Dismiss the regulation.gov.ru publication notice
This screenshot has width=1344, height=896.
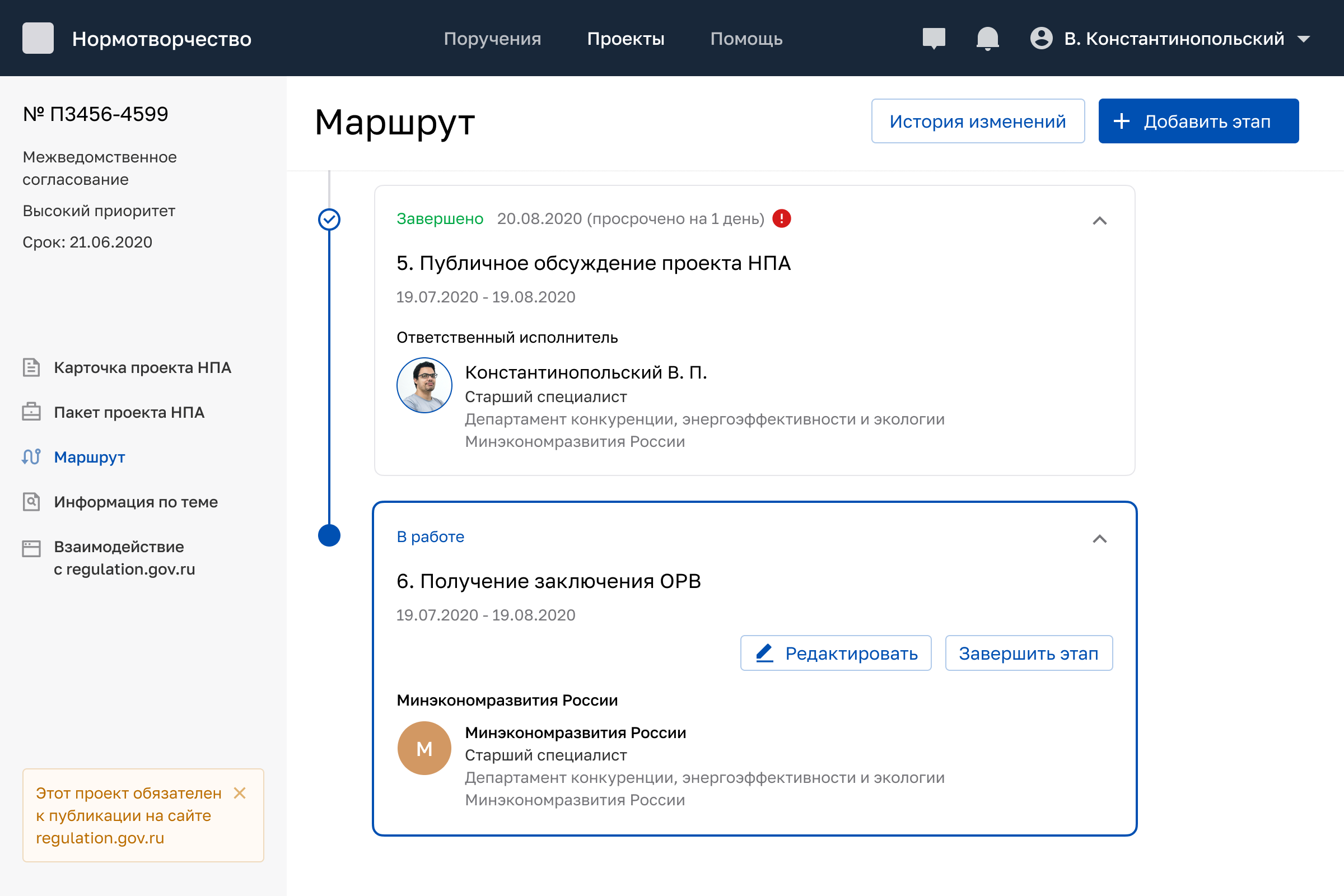(x=240, y=793)
